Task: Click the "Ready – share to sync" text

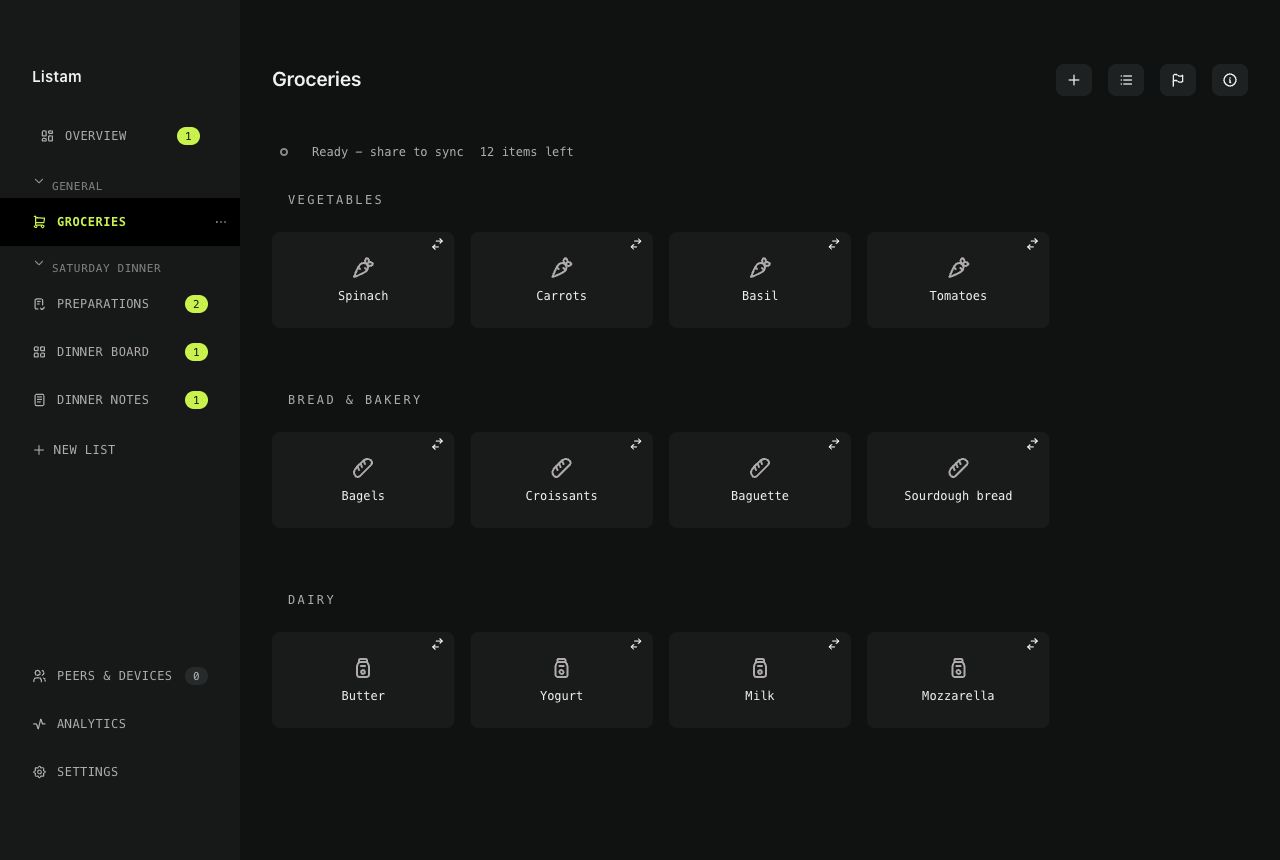Action: tap(388, 152)
